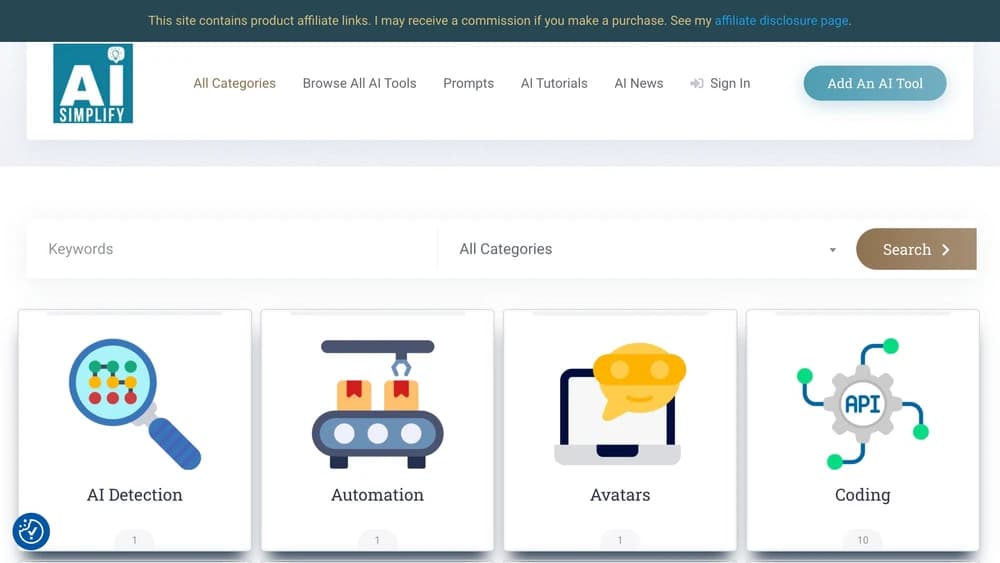Open the AI Detection magnifier icon
This screenshot has height=563, width=1000.
[135, 404]
